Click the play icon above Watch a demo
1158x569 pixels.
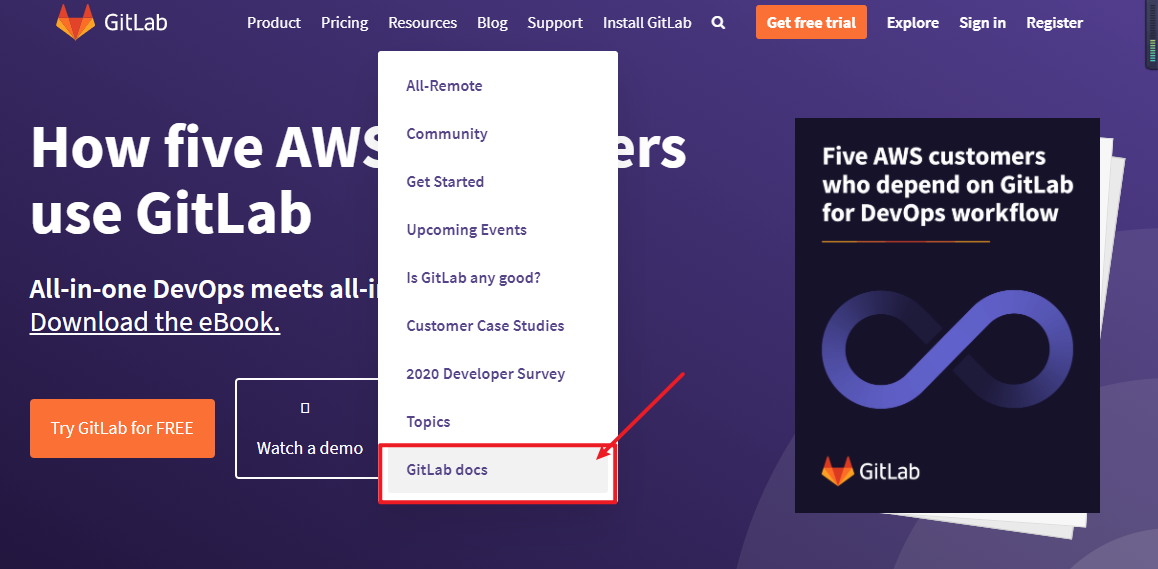click(x=305, y=408)
